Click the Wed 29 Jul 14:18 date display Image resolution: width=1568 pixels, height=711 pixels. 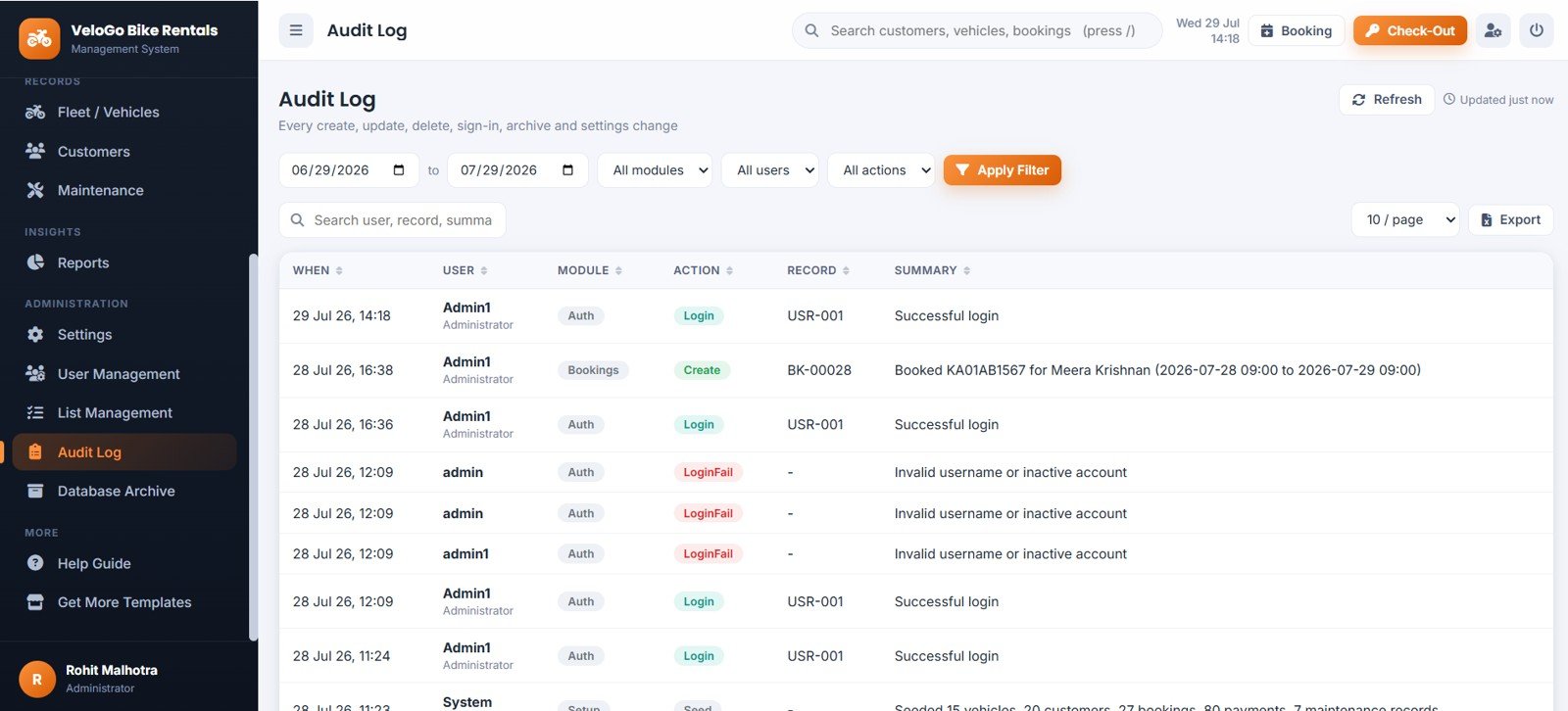click(1207, 30)
